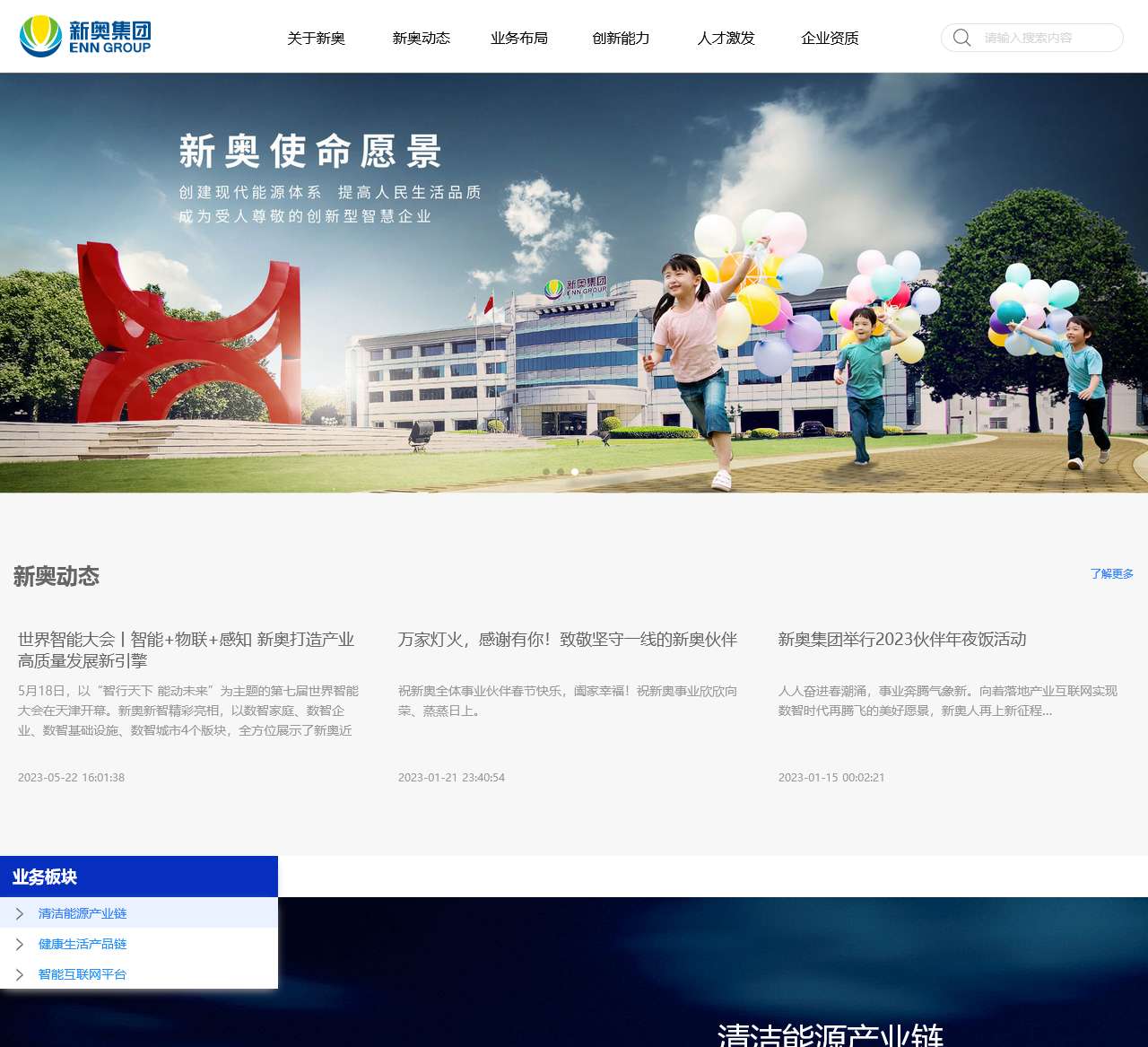Click the 业务板块 panel header
This screenshot has width=1148, height=1047.
click(139, 877)
